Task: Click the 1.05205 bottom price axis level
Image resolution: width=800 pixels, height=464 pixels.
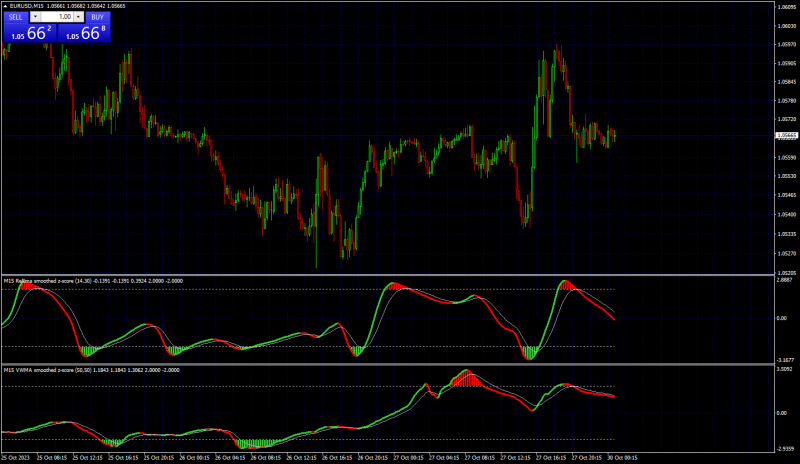Action: pos(787,273)
